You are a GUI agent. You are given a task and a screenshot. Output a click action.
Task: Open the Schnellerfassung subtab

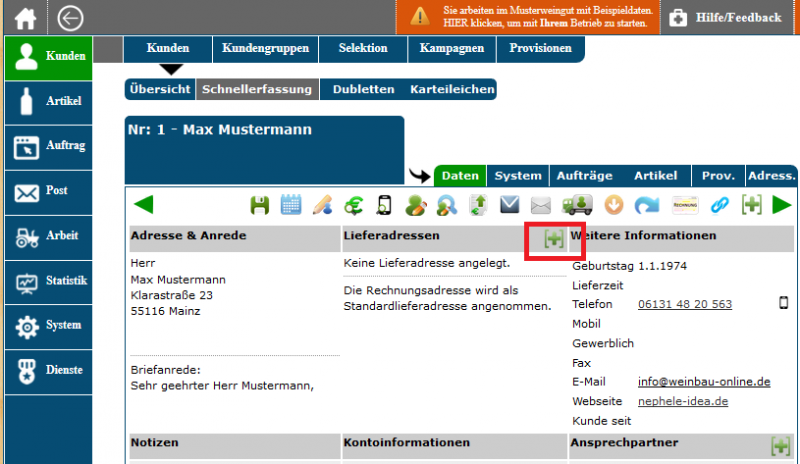click(257, 89)
